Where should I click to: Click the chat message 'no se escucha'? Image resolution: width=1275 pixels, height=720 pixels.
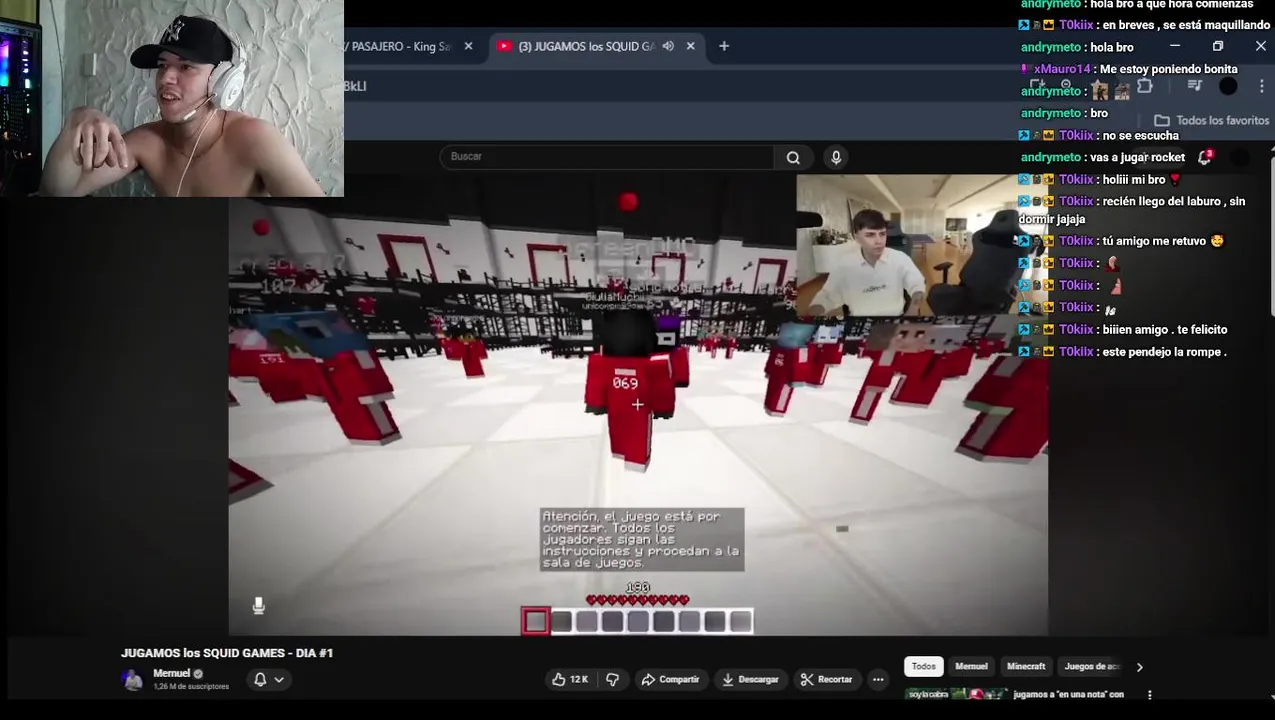click(1139, 135)
